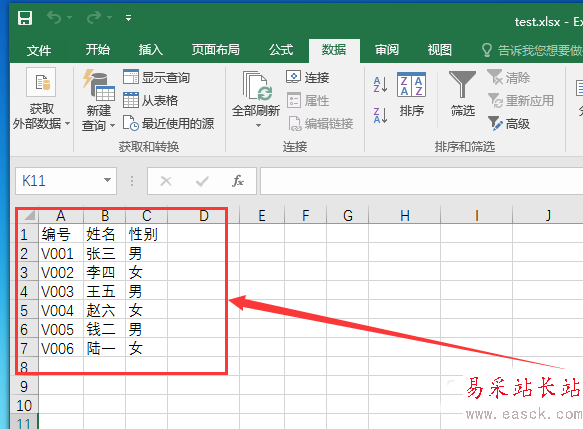
Task: Open the 高级 filter options
Action: [509, 123]
